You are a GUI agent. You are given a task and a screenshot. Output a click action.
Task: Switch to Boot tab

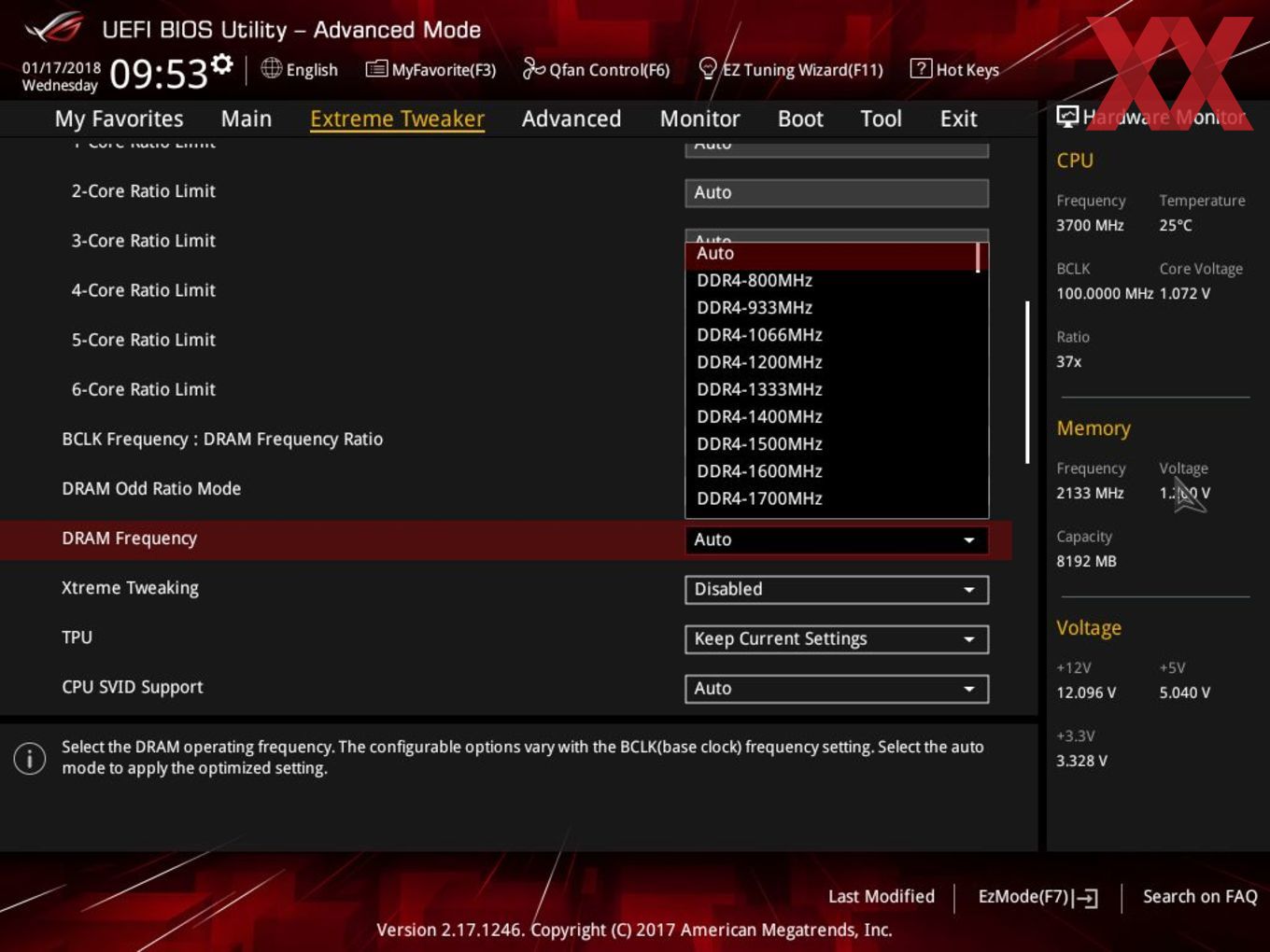point(800,119)
